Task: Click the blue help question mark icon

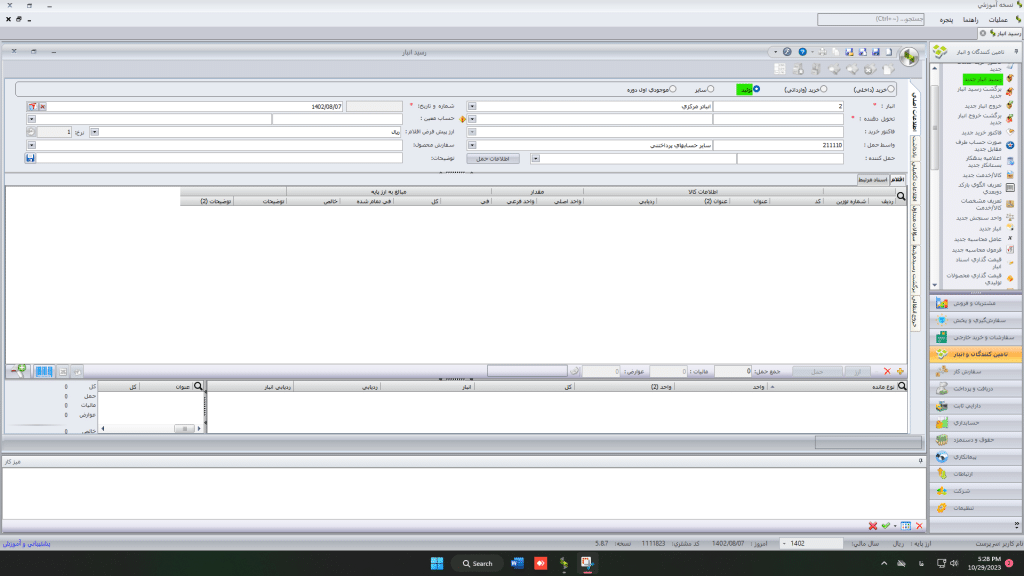Action: pos(802,52)
